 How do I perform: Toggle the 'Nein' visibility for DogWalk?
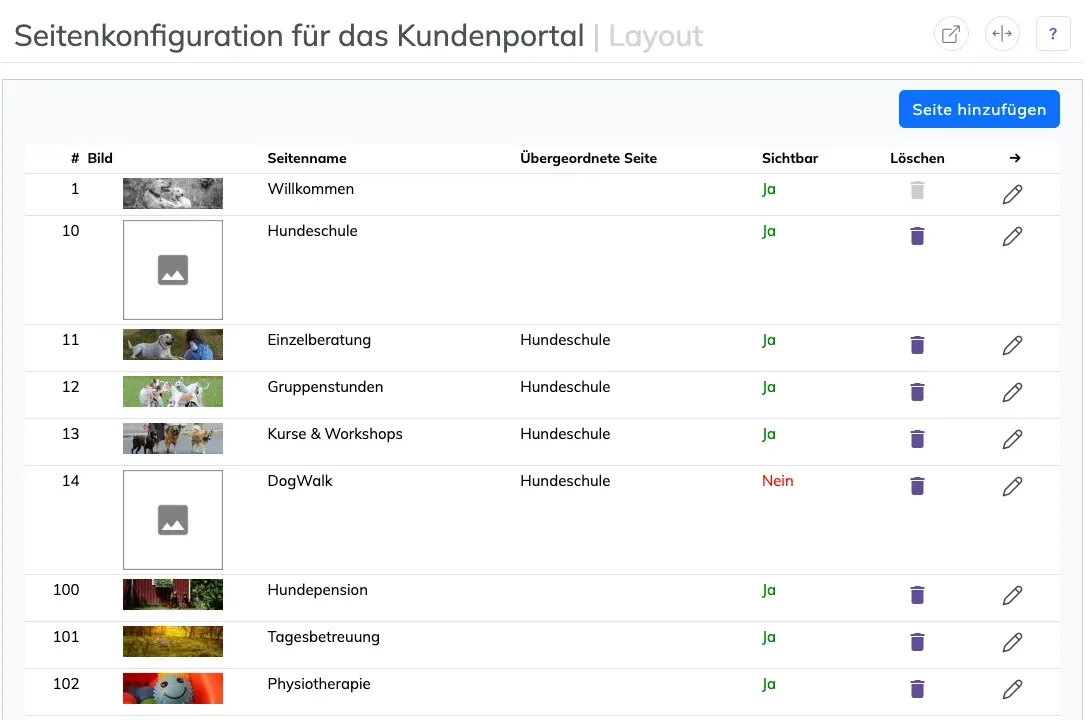point(777,481)
